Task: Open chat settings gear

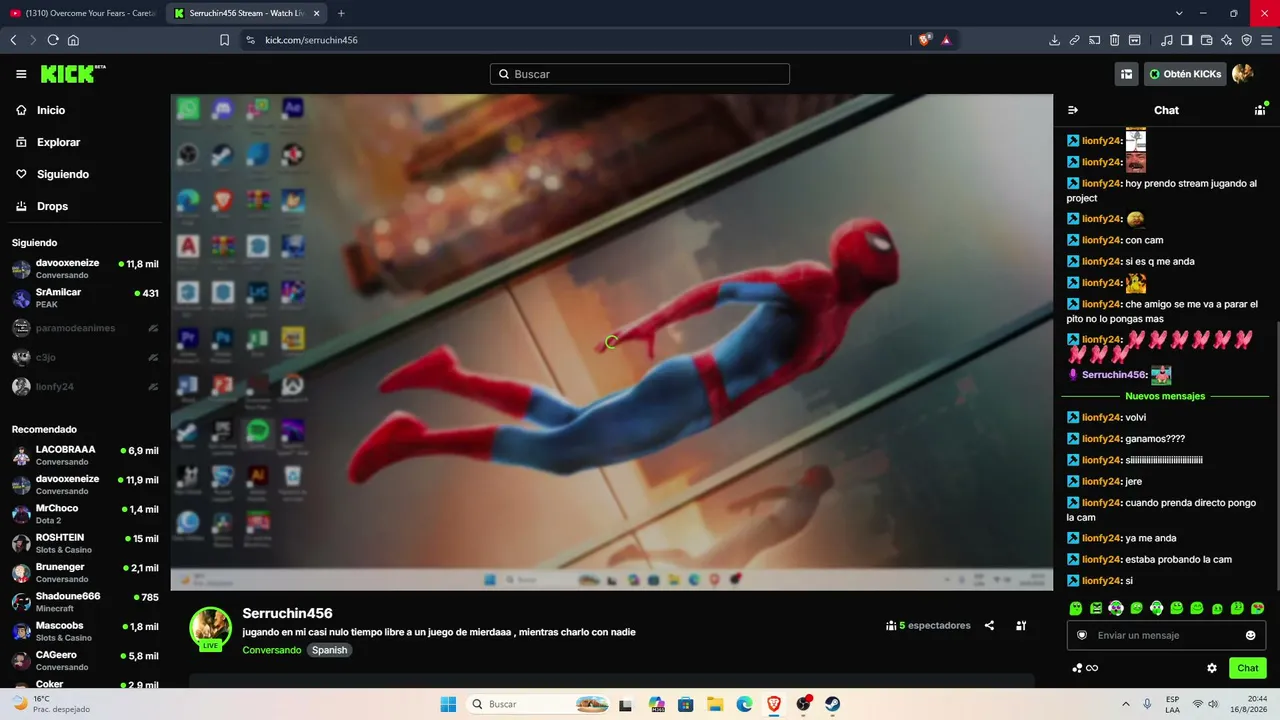Action: coord(1212,668)
